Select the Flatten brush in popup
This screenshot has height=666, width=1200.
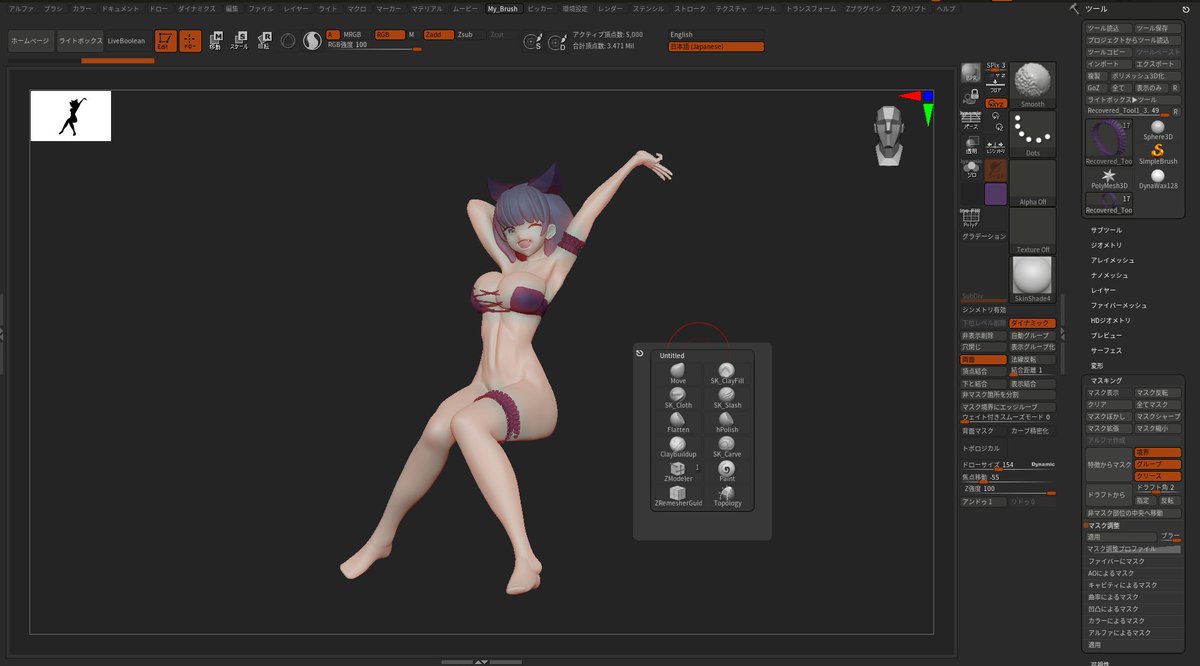pos(678,422)
